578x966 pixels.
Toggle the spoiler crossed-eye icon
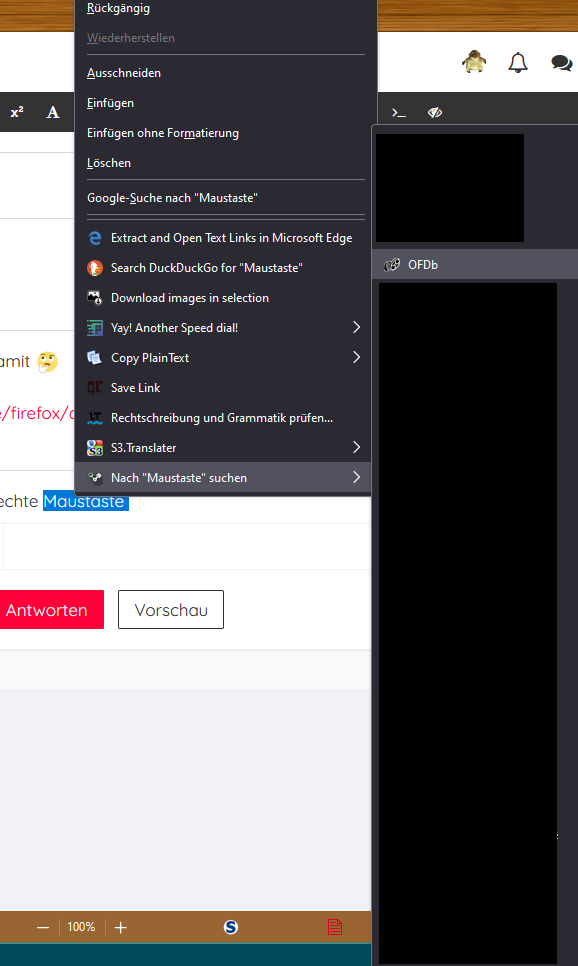click(x=435, y=112)
